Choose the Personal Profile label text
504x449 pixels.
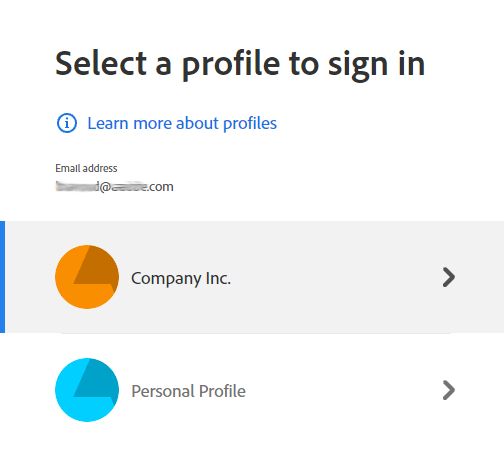point(188,391)
